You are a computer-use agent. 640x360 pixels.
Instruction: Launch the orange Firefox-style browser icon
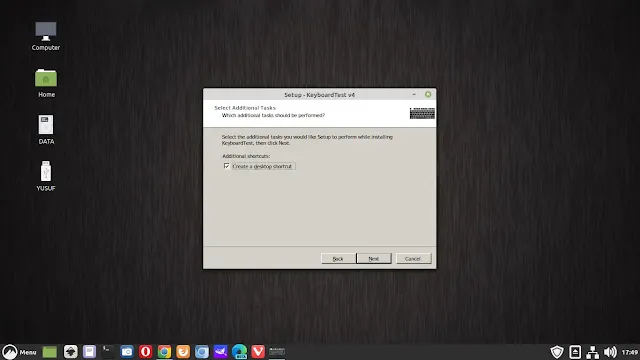pos(183,352)
